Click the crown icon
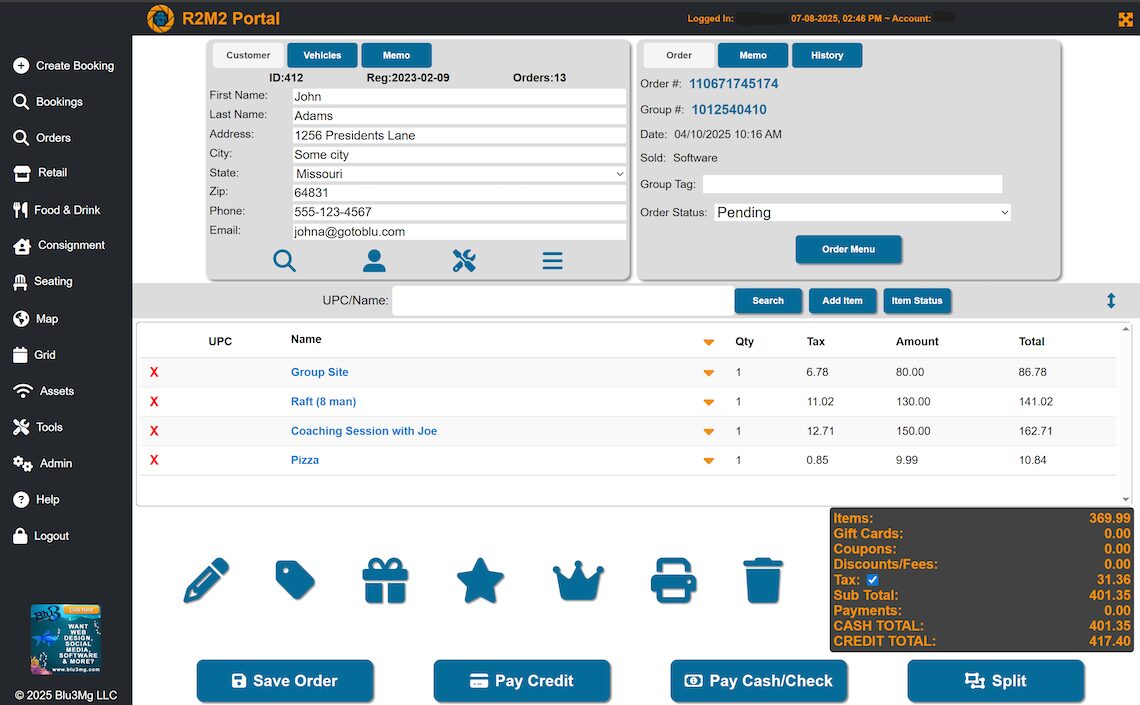This screenshot has width=1140, height=705. pos(578,580)
